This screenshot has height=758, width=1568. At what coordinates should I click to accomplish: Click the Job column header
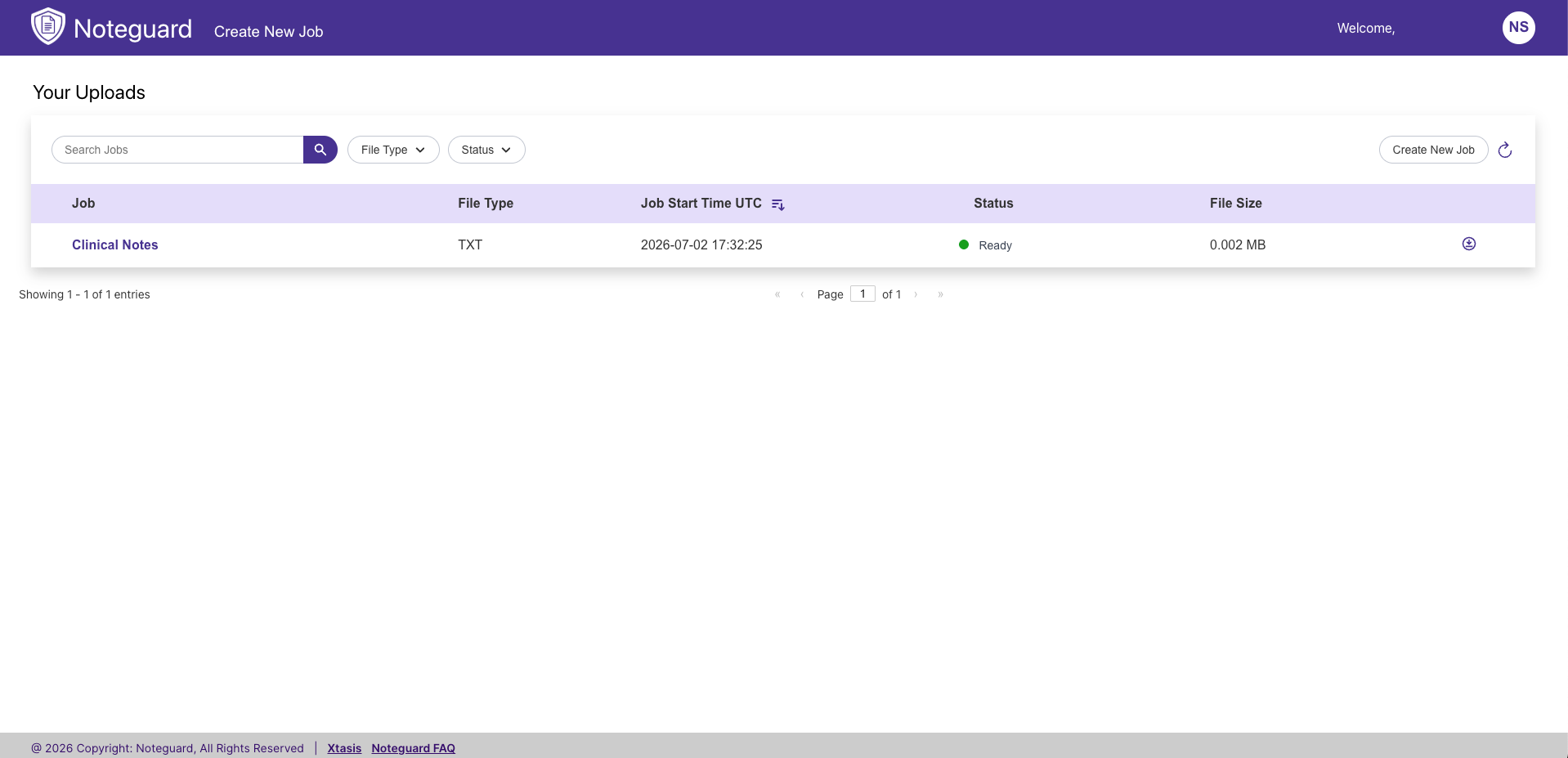coord(83,203)
